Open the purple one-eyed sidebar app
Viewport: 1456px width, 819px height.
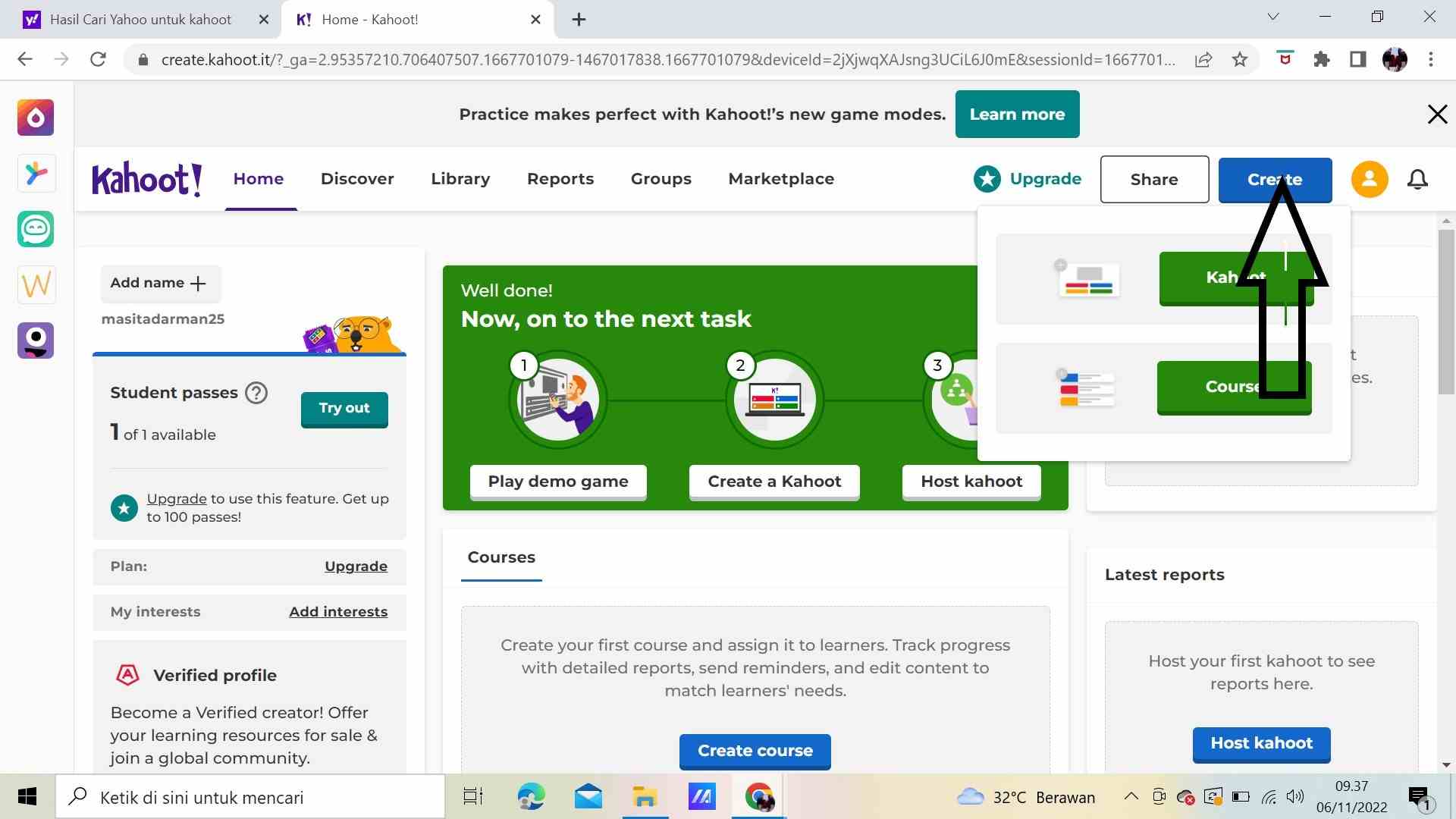pyautogui.click(x=36, y=340)
